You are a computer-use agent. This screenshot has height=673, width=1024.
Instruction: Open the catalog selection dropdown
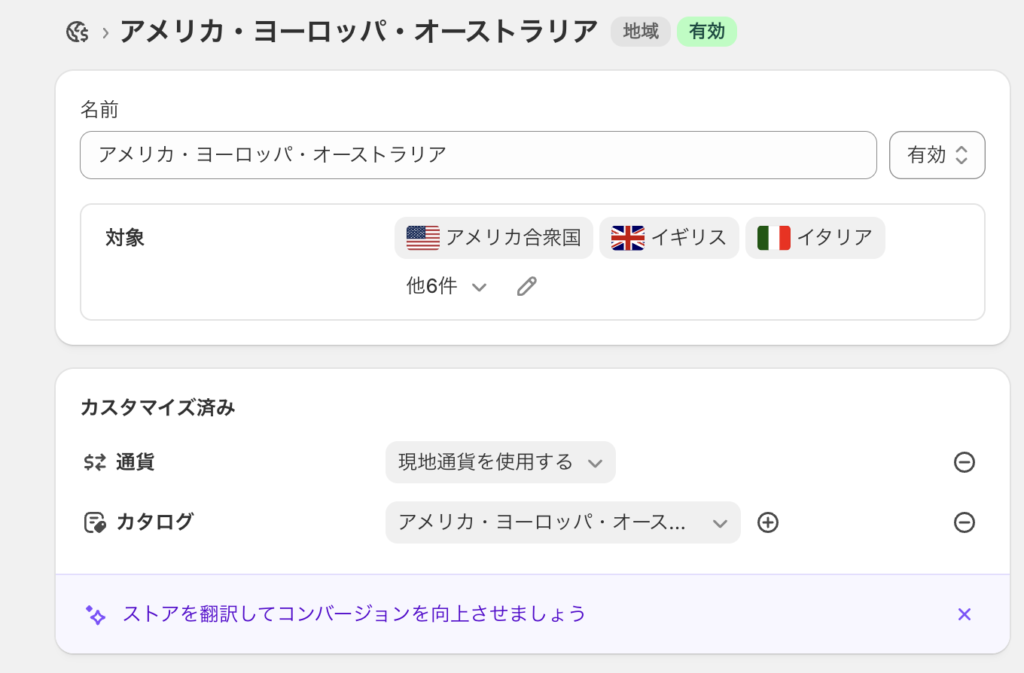click(562, 522)
